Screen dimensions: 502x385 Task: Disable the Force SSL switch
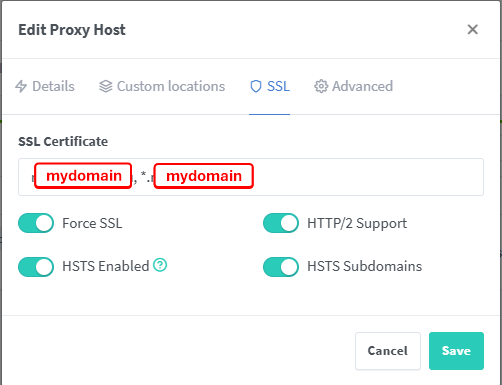[x=36, y=223]
